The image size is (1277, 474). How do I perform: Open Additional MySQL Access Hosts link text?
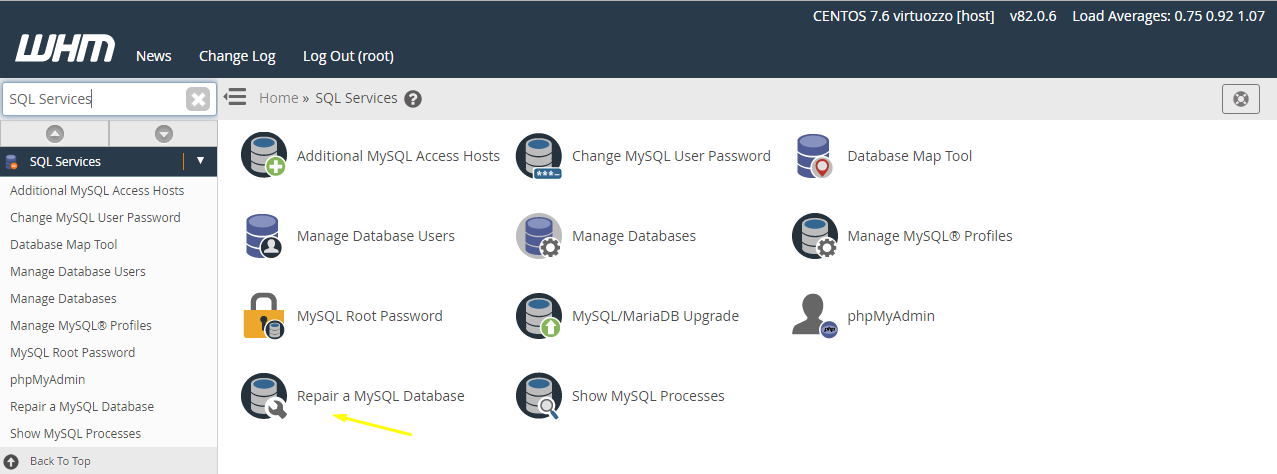pyautogui.click(x=398, y=156)
